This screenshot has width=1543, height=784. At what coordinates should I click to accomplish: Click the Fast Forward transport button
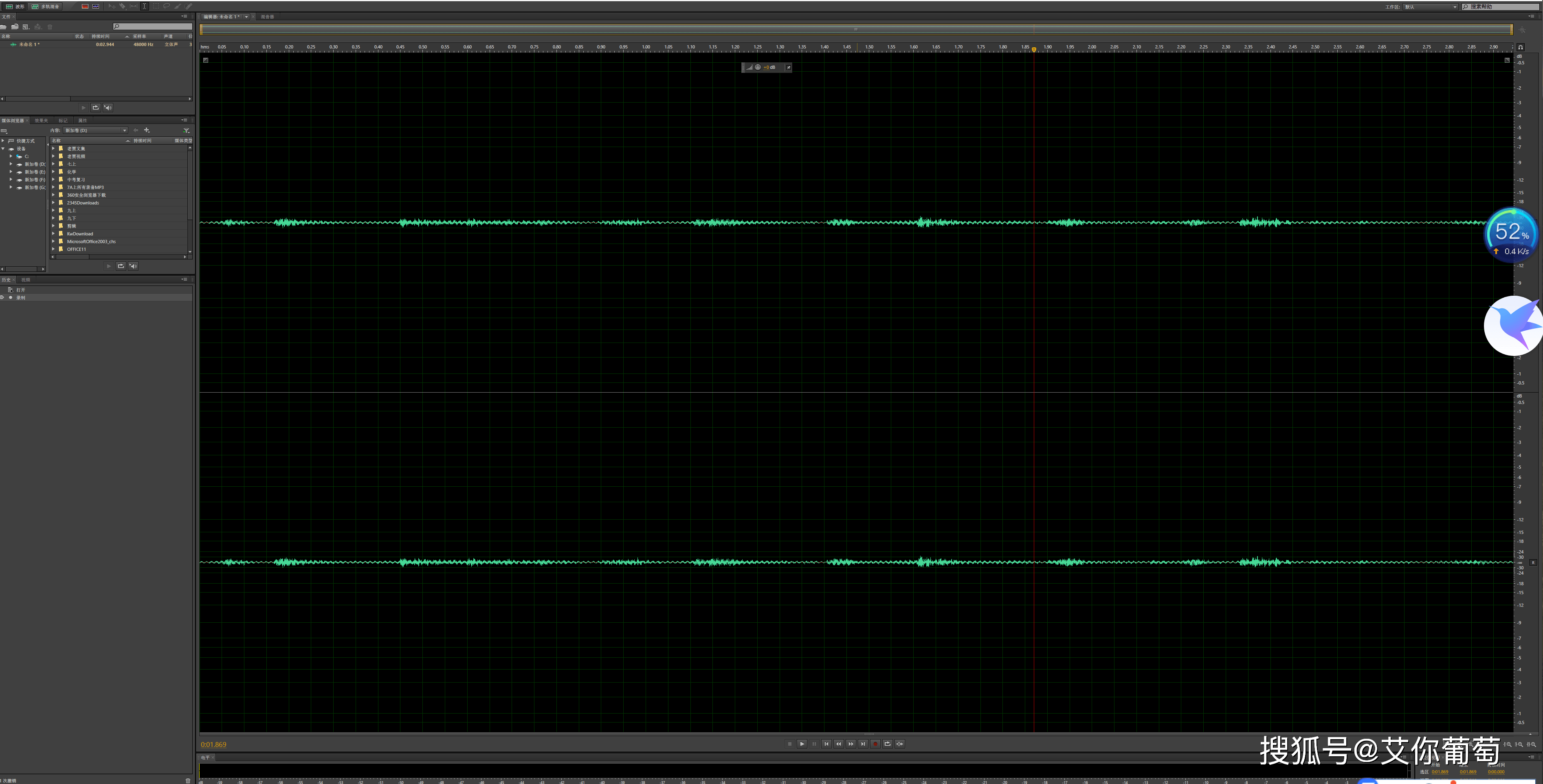click(x=851, y=744)
